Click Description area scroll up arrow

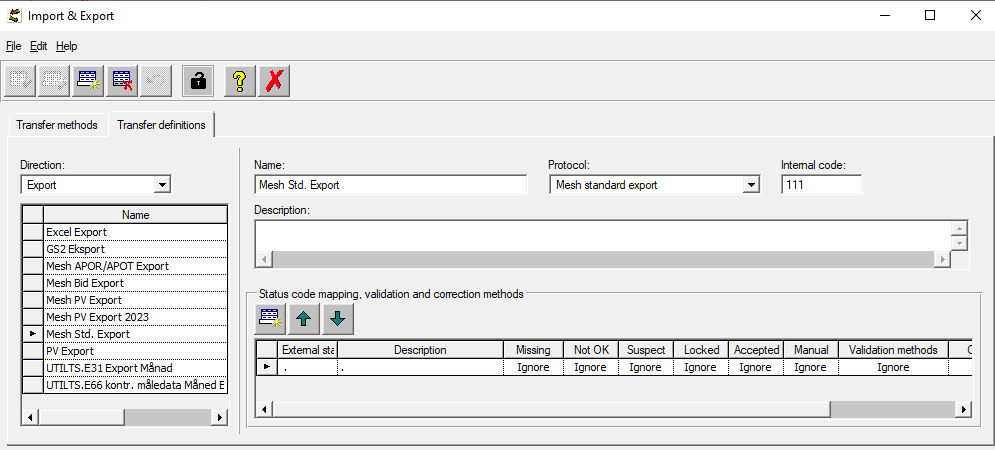click(959, 229)
